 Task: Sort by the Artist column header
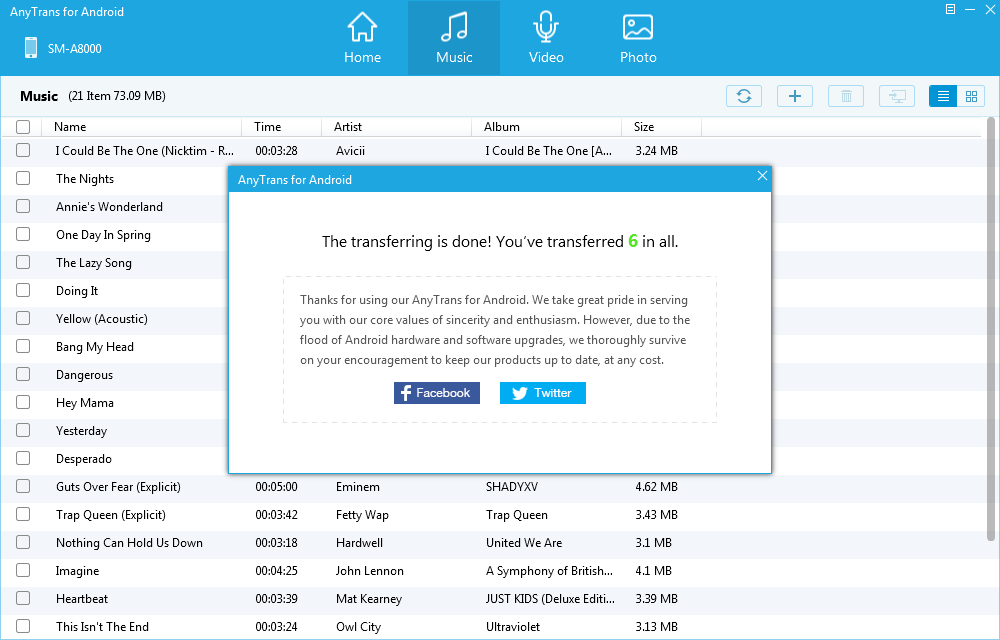click(397, 127)
